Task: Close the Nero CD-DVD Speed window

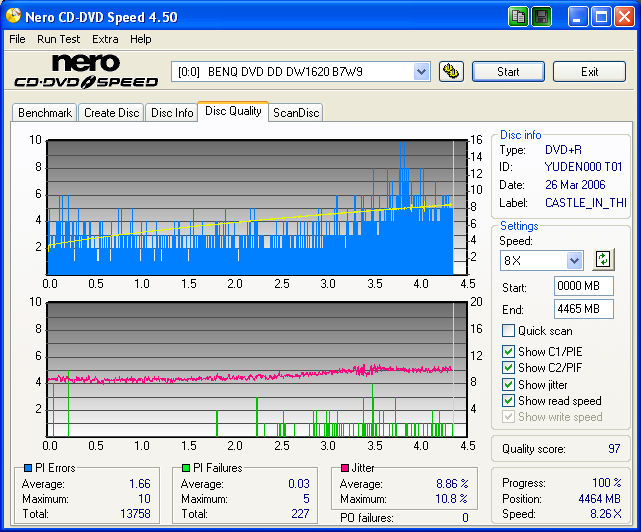Action: (x=624, y=17)
